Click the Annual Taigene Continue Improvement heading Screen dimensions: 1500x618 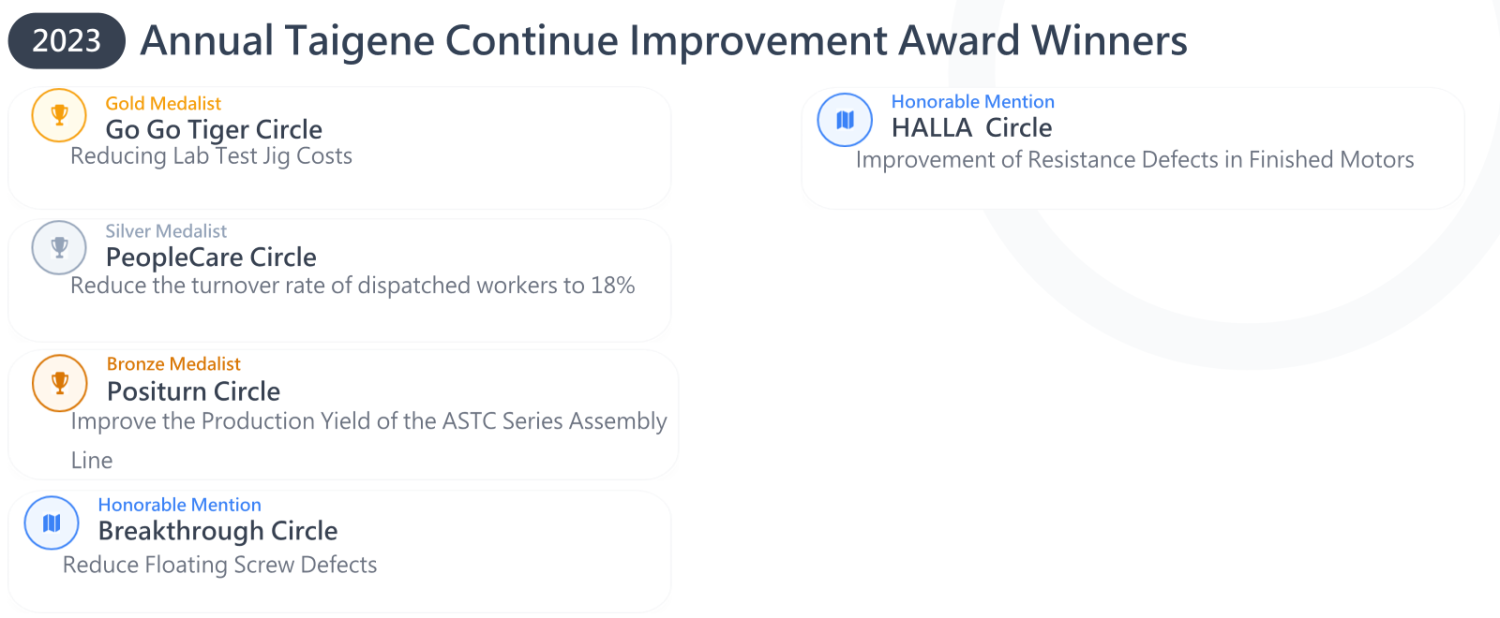point(663,41)
